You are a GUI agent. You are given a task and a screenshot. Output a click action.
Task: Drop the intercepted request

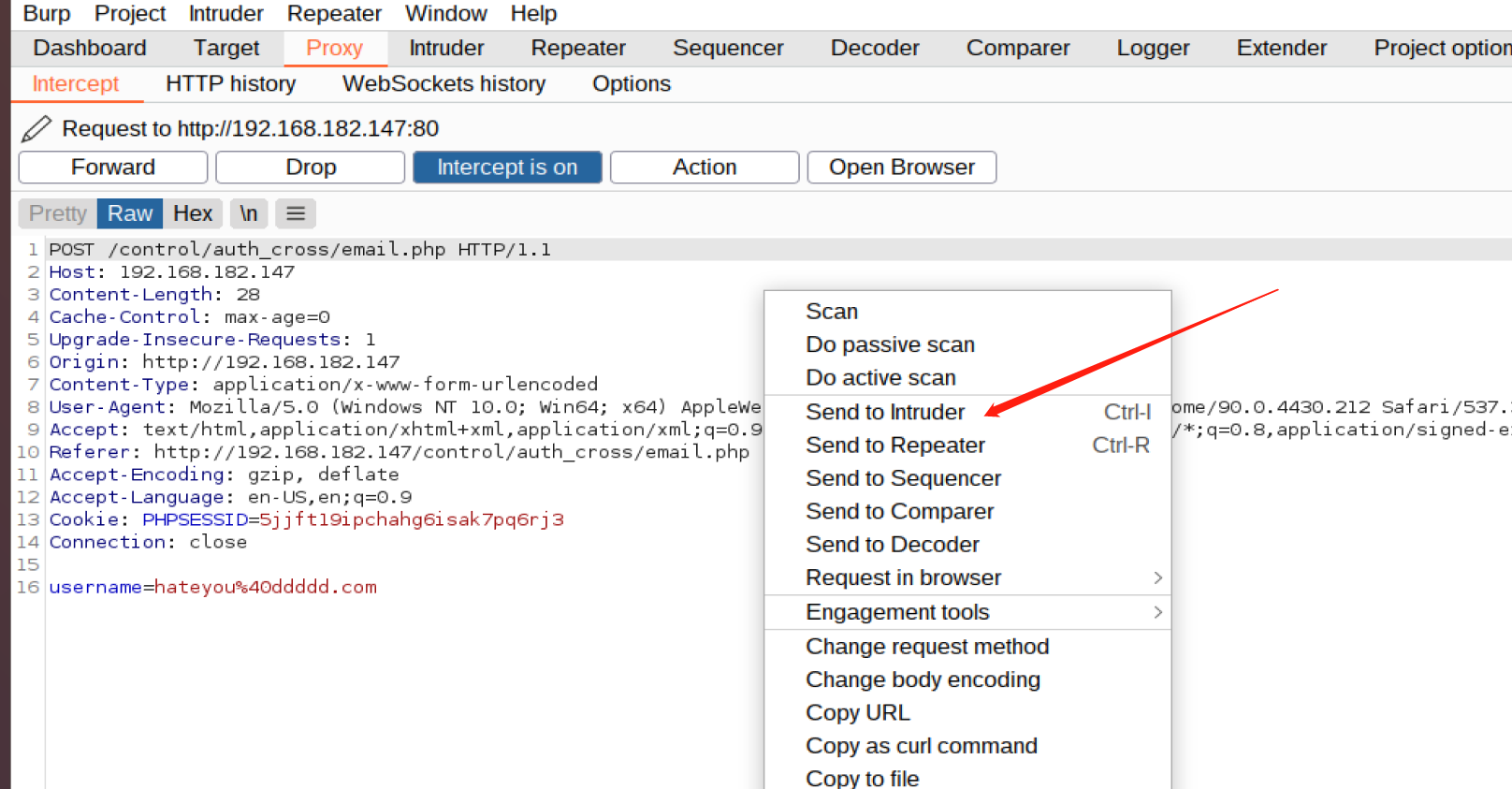[x=311, y=168]
